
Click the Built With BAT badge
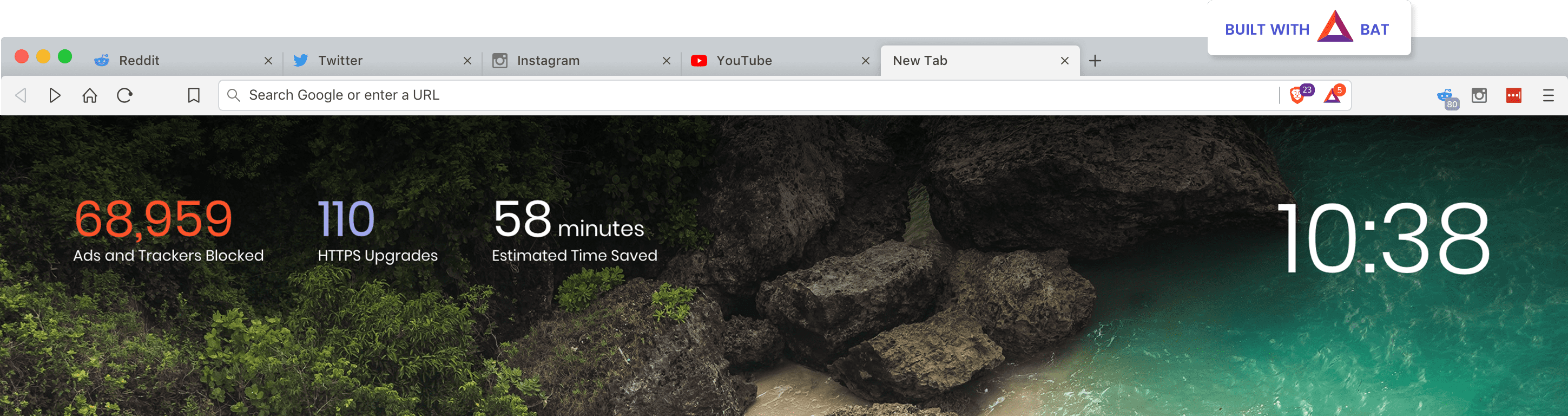point(1309,28)
